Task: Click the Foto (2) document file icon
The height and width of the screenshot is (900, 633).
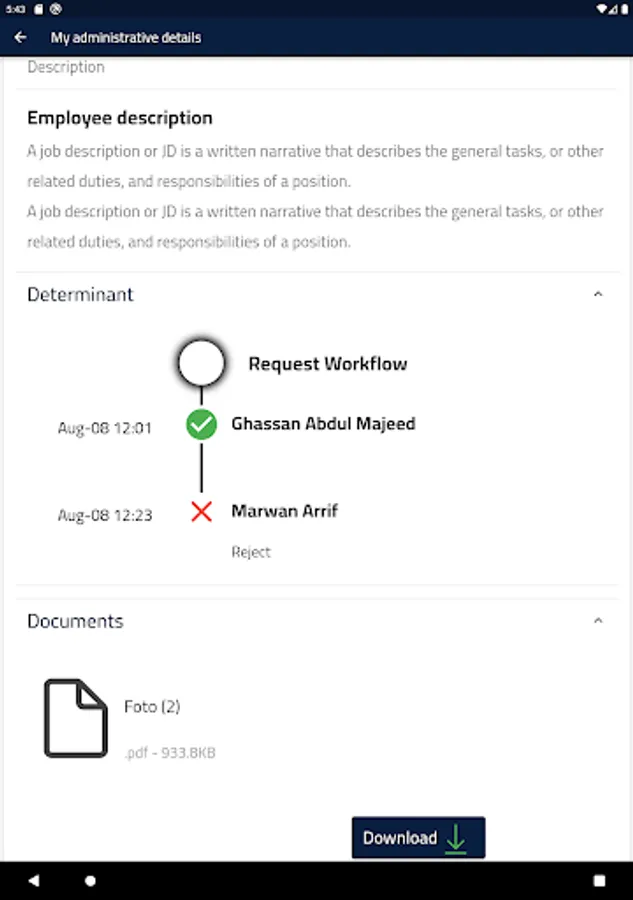Action: [x=75, y=718]
